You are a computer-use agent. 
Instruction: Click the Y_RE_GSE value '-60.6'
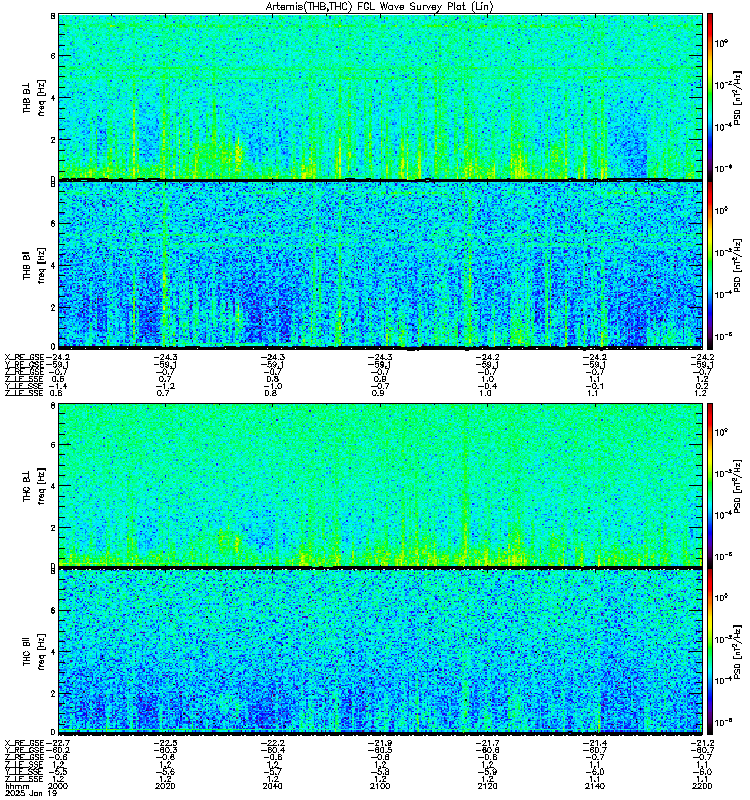(488, 751)
